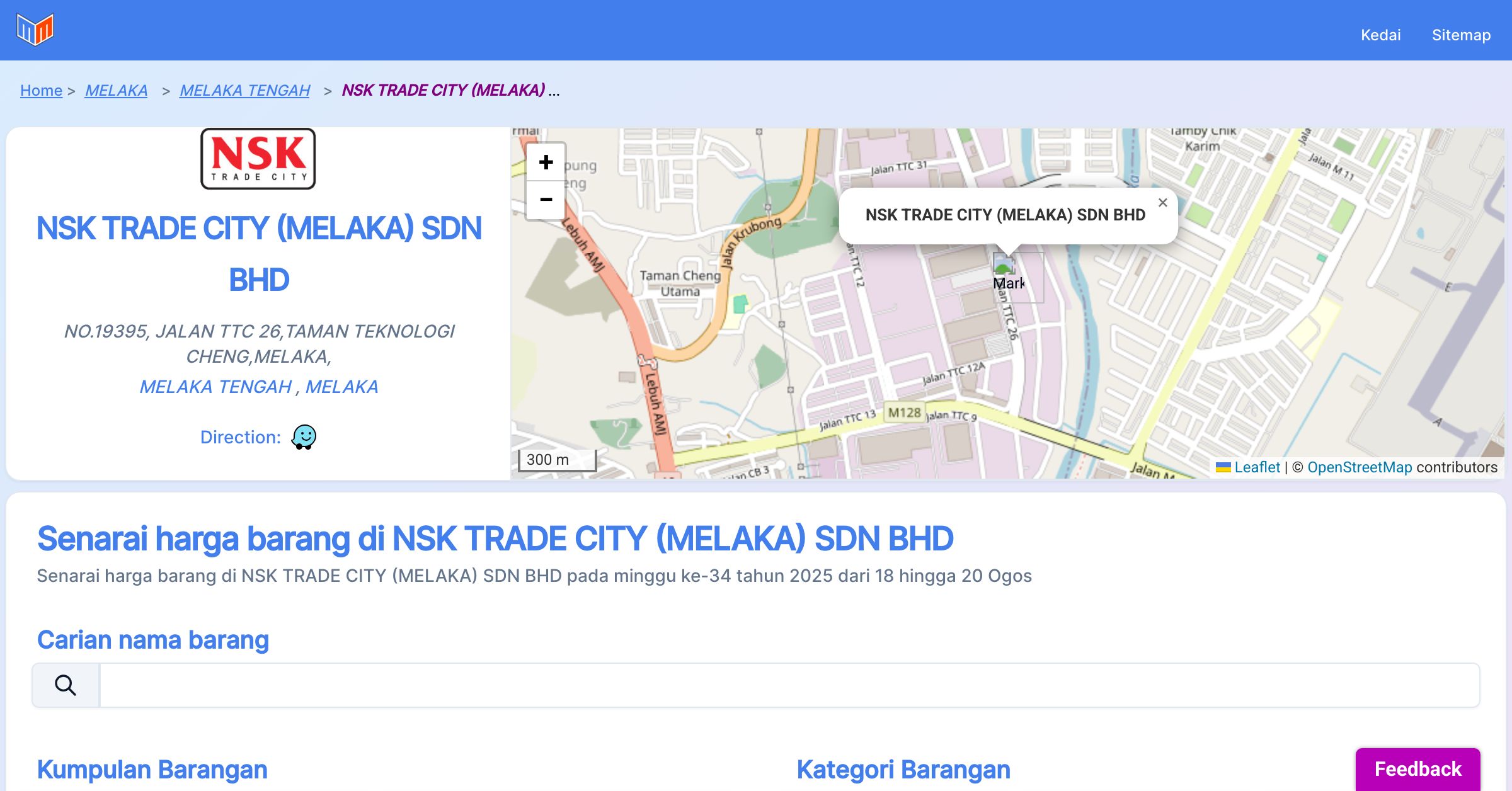This screenshot has height=791, width=1512.
Task: Zoom in on the map
Action: pyautogui.click(x=546, y=162)
